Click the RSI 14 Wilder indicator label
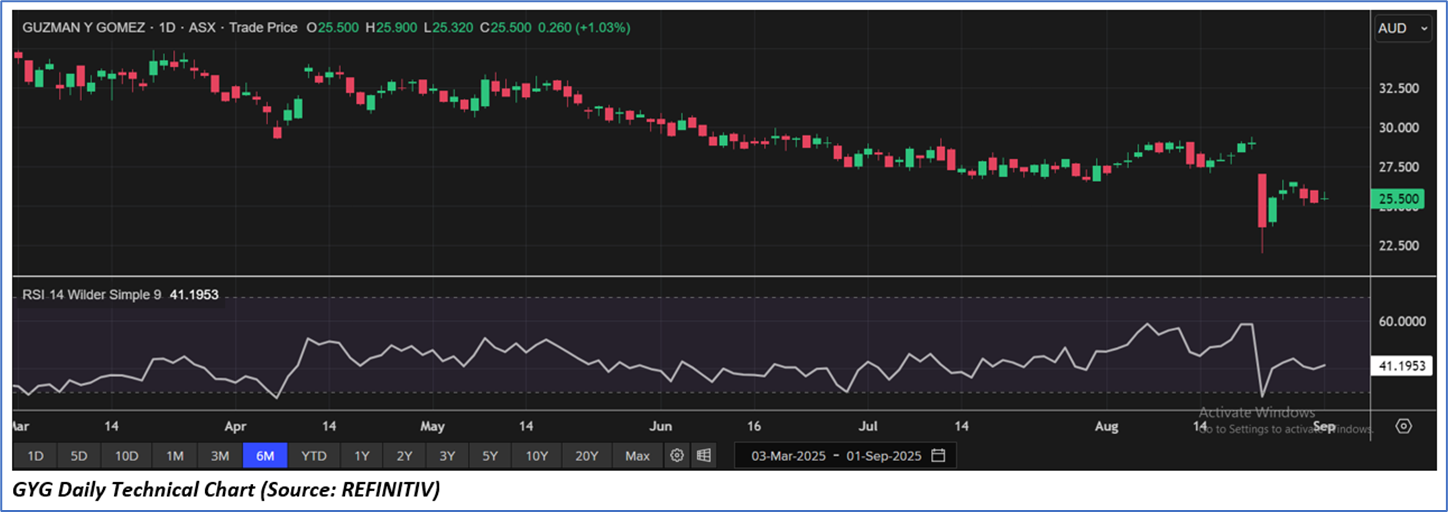This screenshot has width=1448, height=512. coord(92,295)
